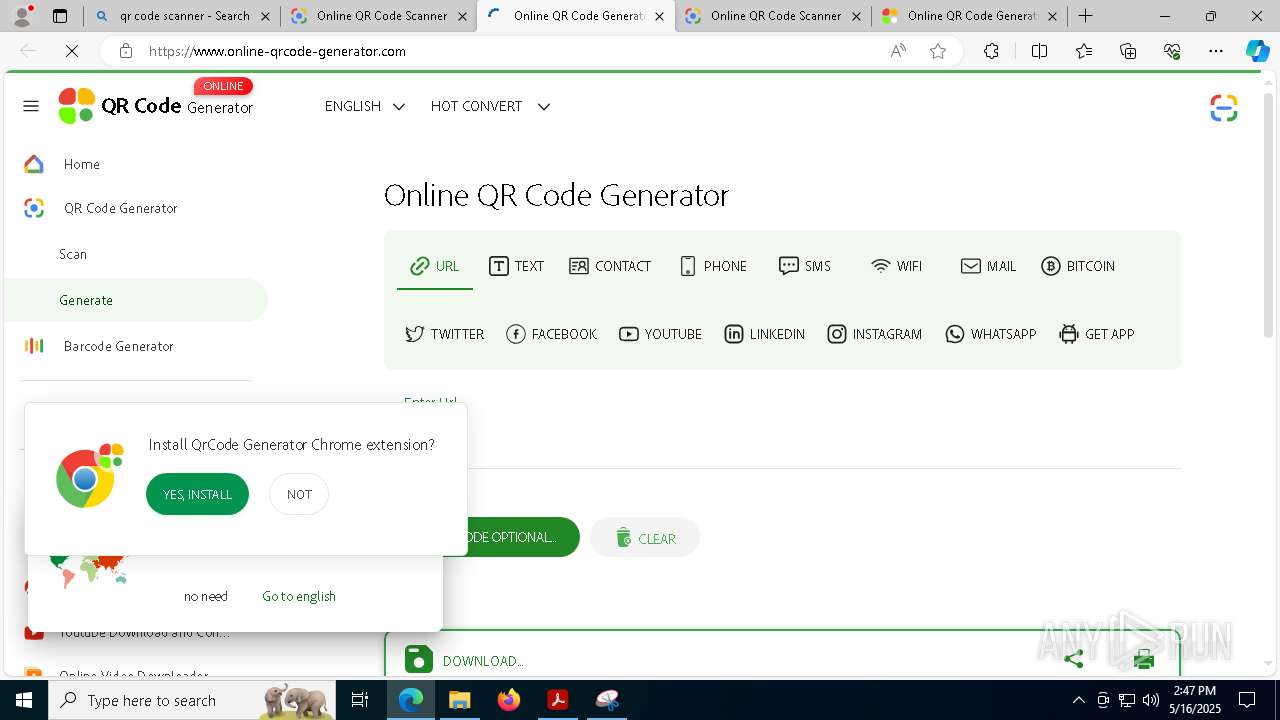Open Task View on taskbar

[x=361, y=700]
